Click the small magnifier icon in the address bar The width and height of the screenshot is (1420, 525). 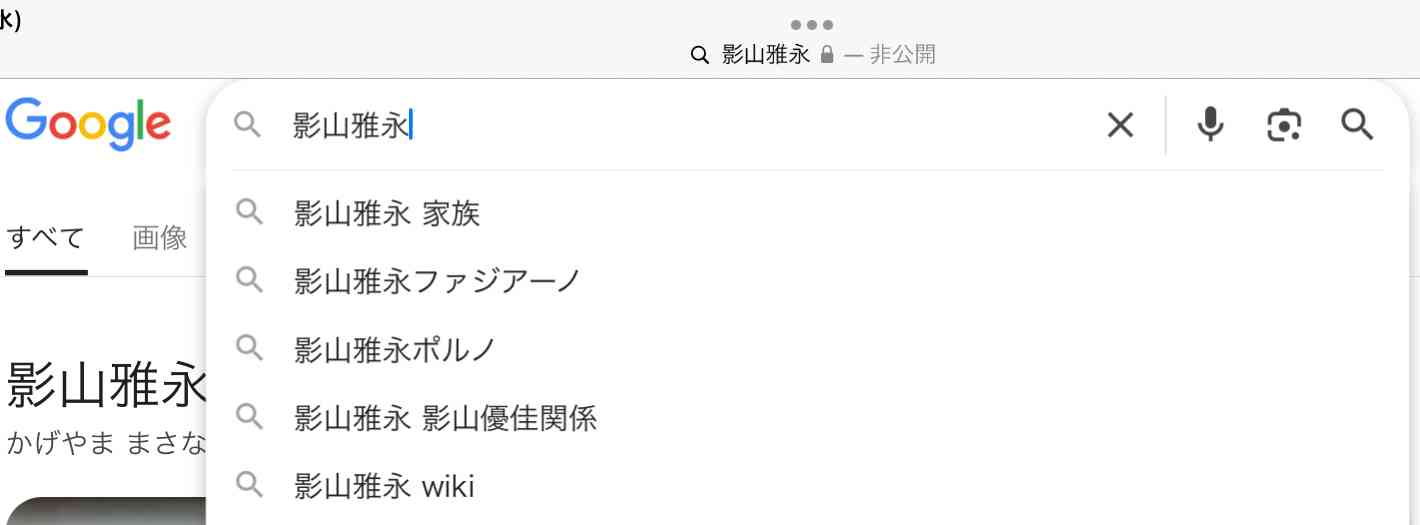point(700,54)
